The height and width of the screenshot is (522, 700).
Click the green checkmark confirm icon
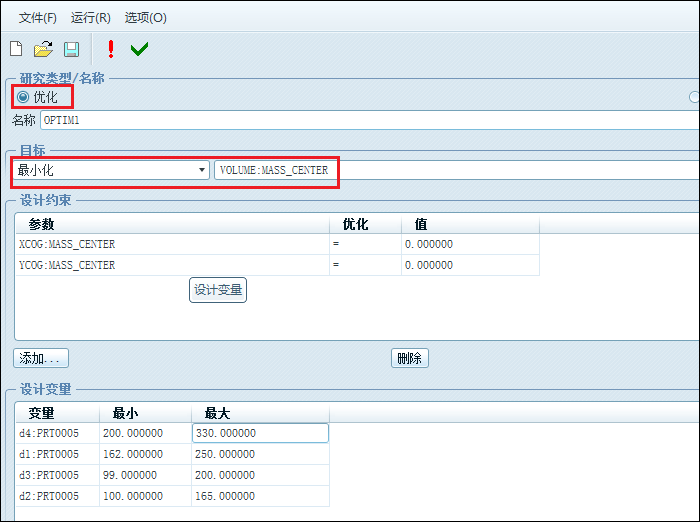(139, 49)
